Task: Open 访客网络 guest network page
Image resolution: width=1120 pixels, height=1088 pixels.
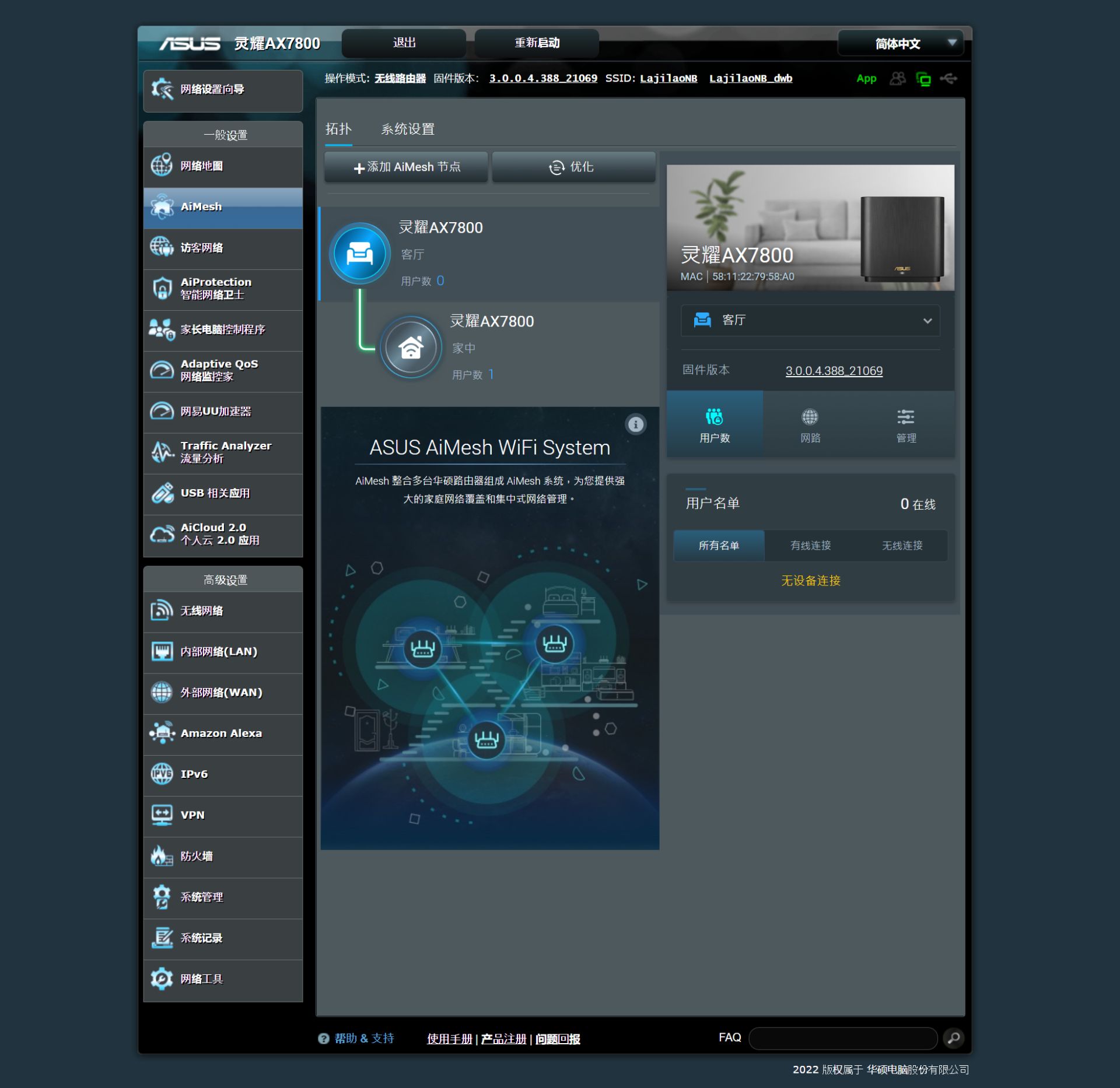Action: (223, 248)
